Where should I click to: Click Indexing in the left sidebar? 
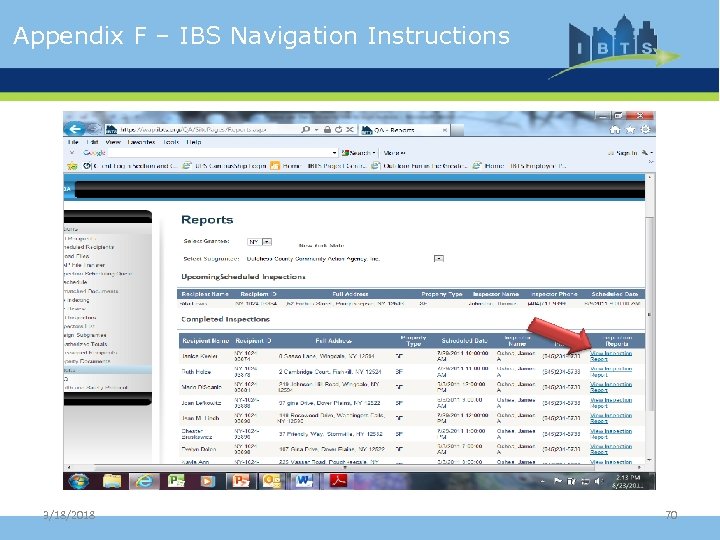(77, 300)
